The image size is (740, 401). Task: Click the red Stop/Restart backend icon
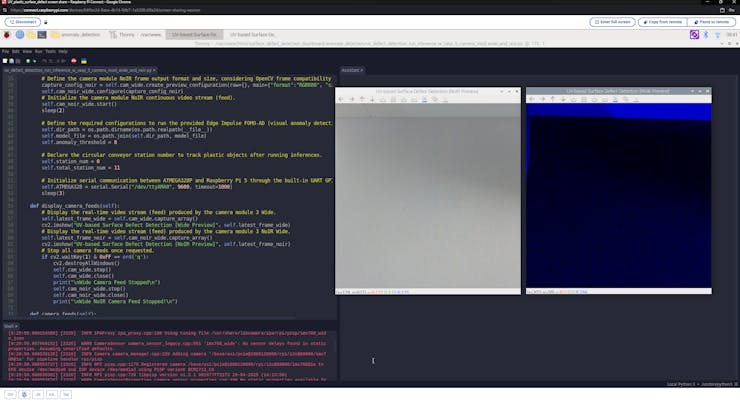coord(74,61)
